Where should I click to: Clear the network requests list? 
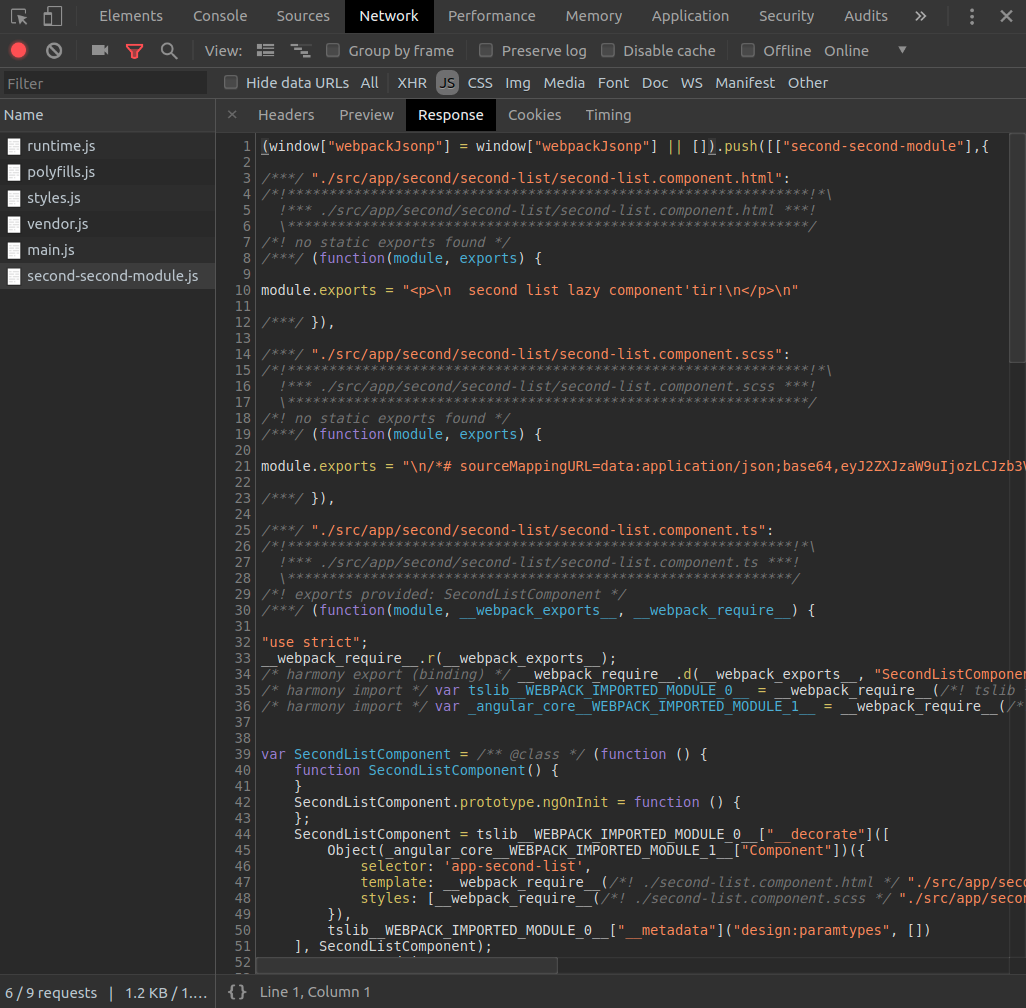pyautogui.click(x=53, y=49)
